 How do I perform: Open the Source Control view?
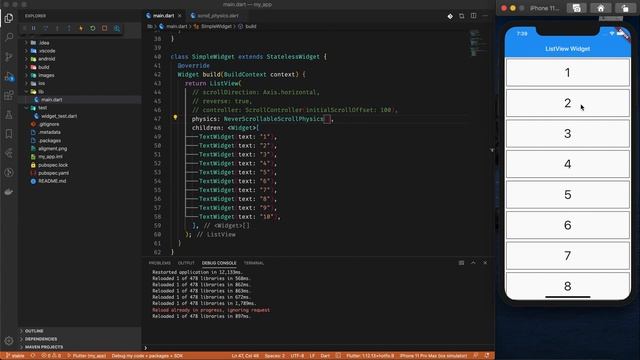[9, 57]
